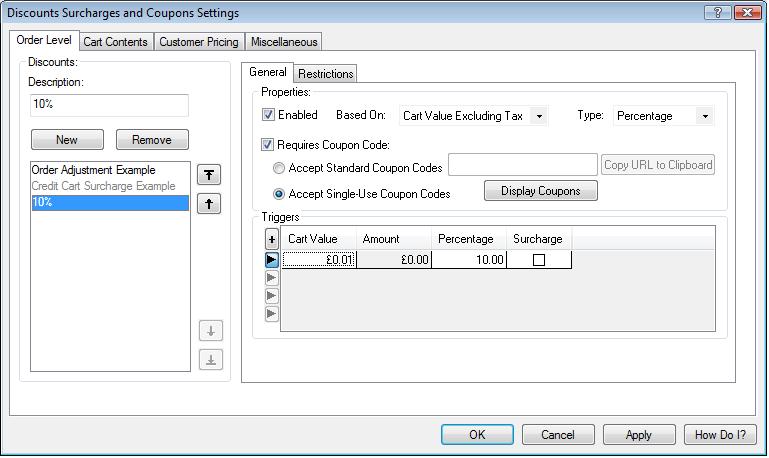This screenshot has height=458, width=769.
Task: Select the second trigger row arrow
Action: [x=272, y=278]
